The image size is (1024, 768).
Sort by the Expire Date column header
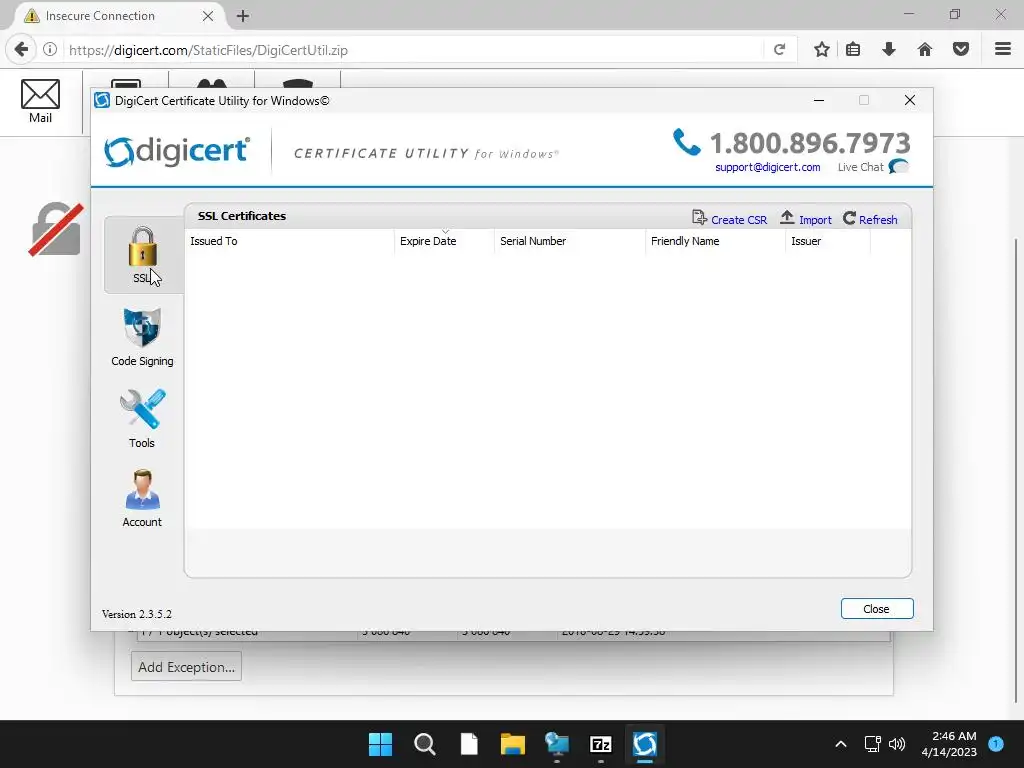(444, 241)
